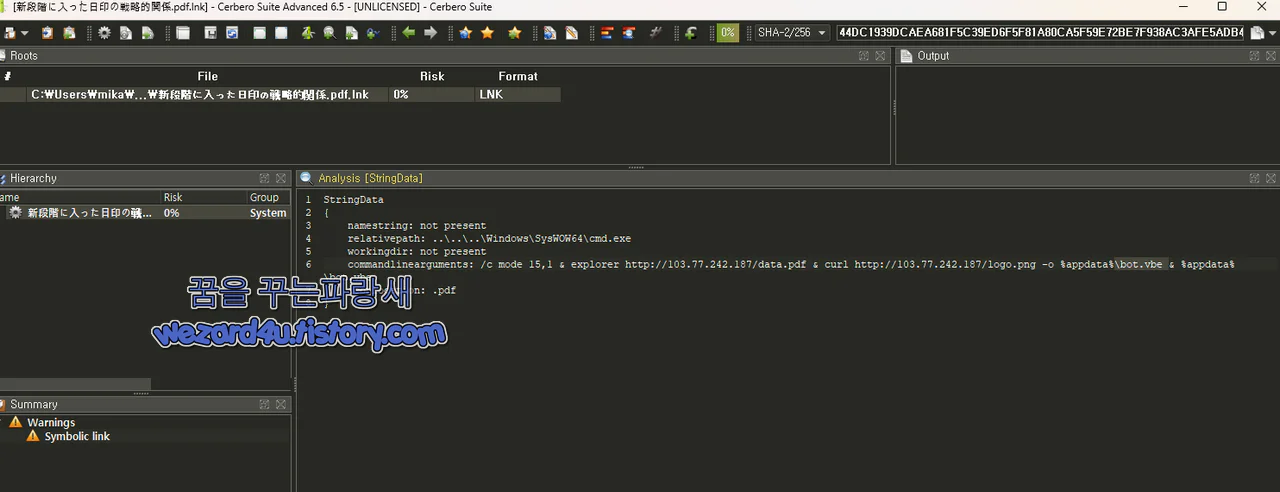Float the Summary panel
The image size is (1280, 492).
click(x=264, y=404)
